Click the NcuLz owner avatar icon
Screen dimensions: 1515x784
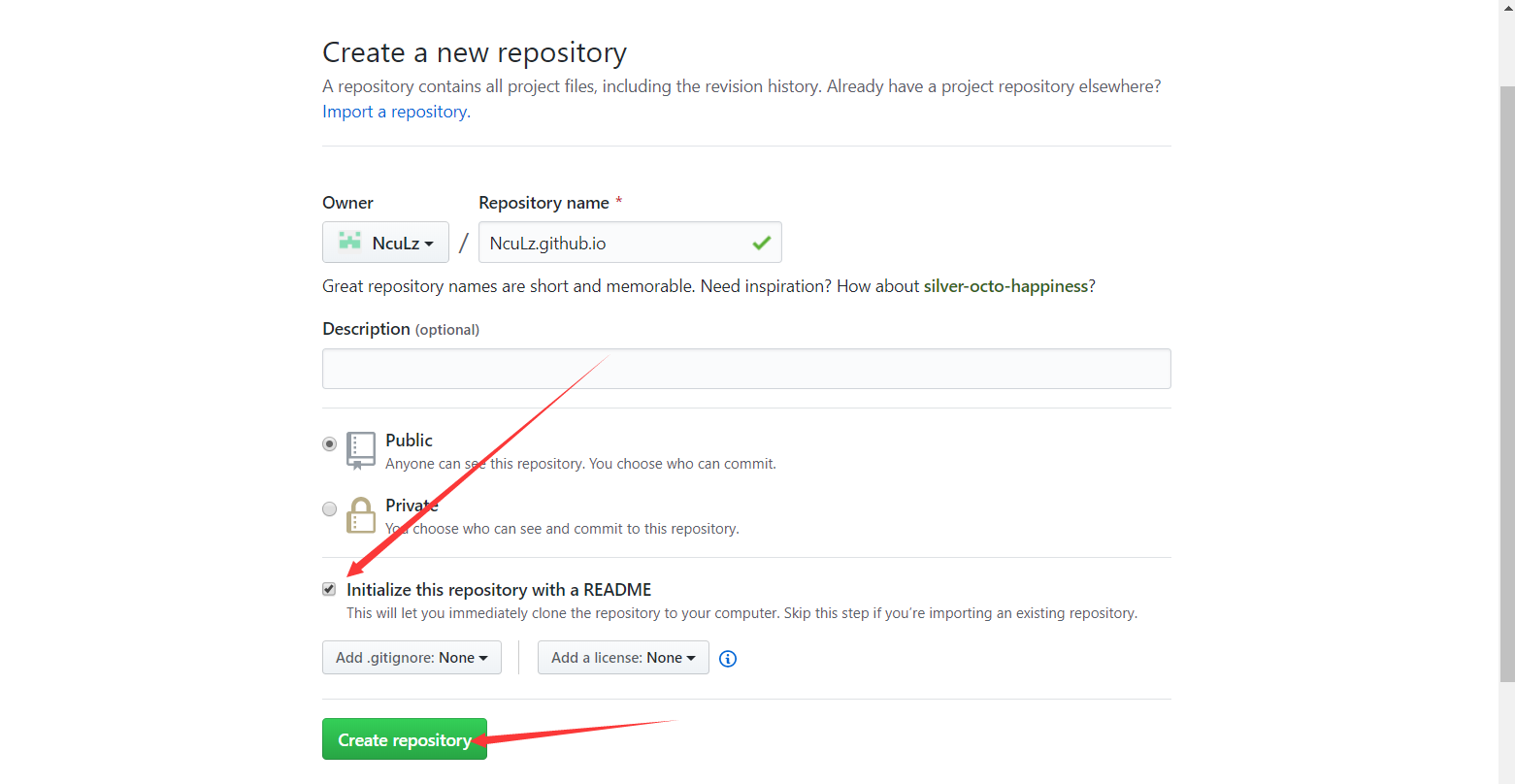pyautogui.click(x=349, y=242)
